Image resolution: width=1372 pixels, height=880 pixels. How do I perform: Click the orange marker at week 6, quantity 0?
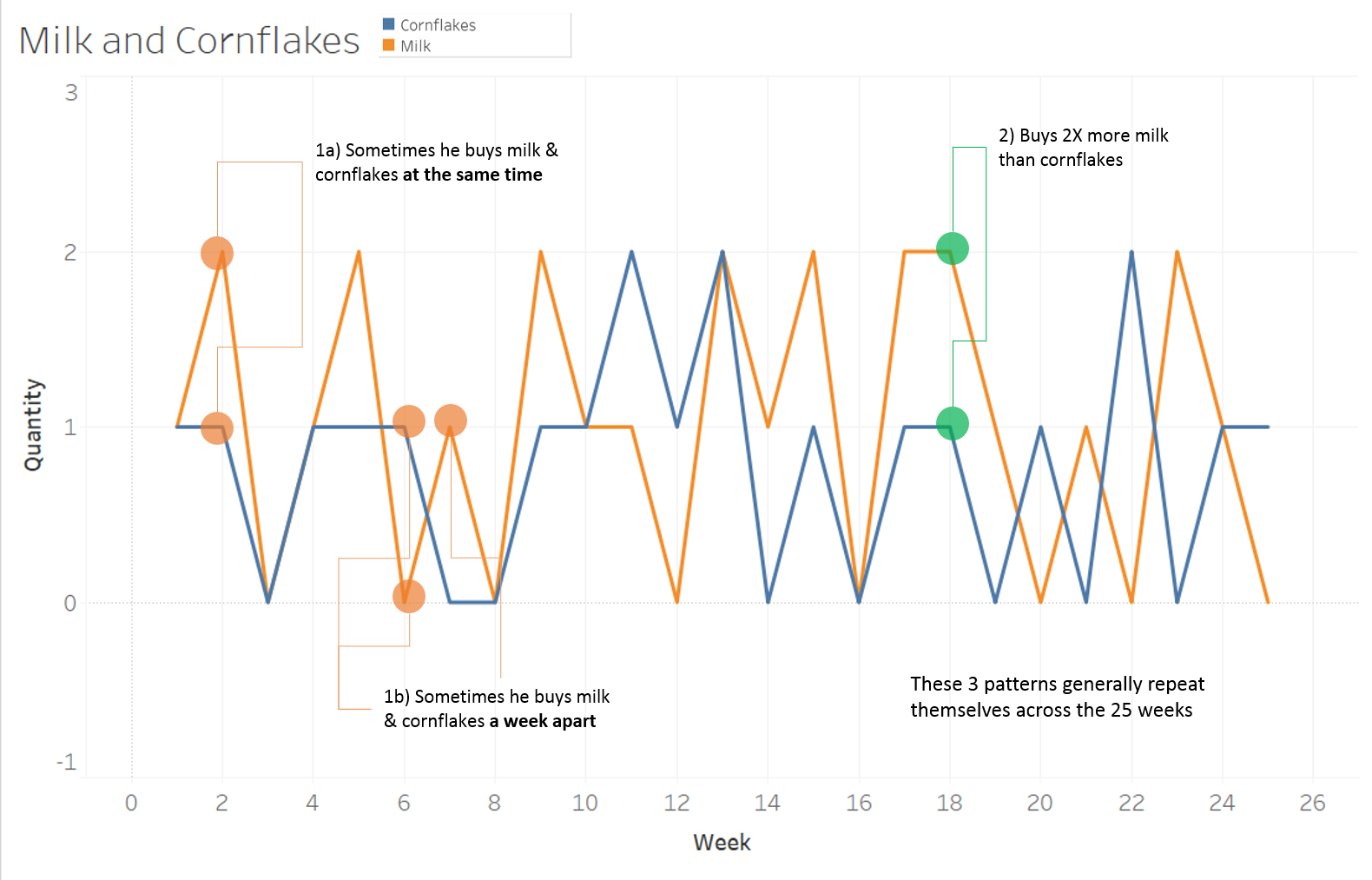pyautogui.click(x=409, y=596)
